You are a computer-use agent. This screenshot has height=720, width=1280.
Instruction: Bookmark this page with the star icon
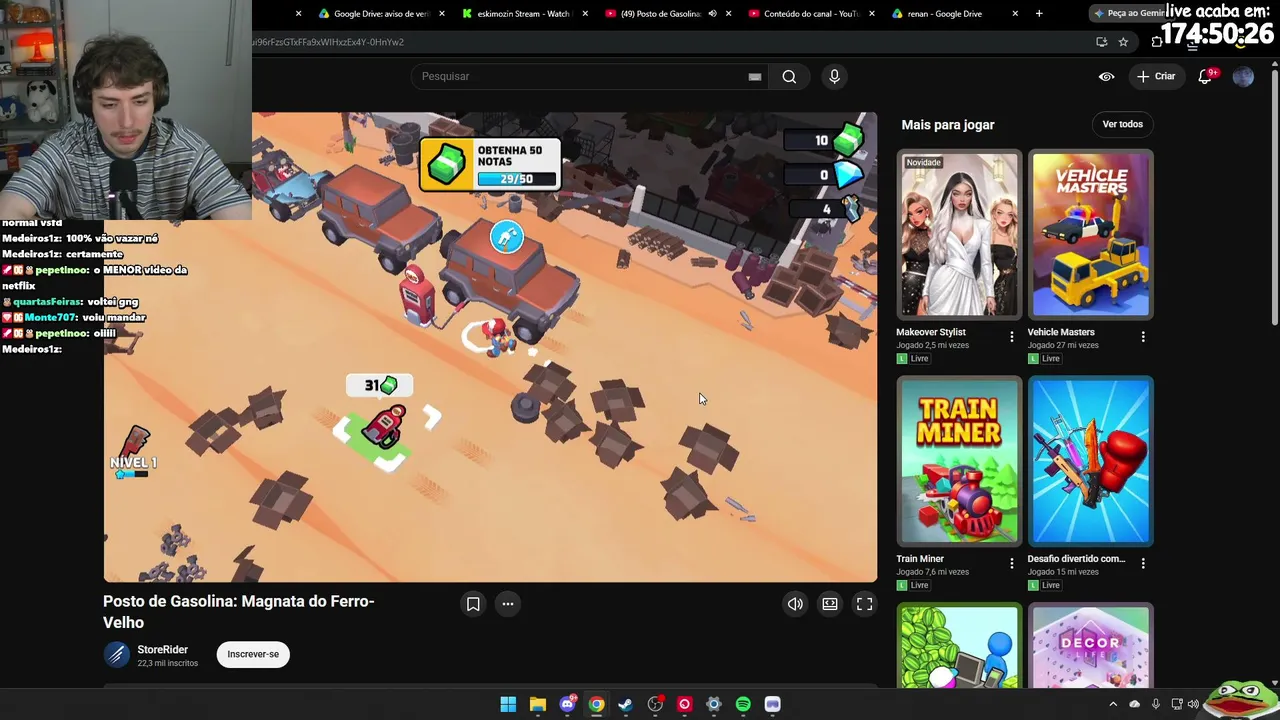click(x=1123, y=42)
